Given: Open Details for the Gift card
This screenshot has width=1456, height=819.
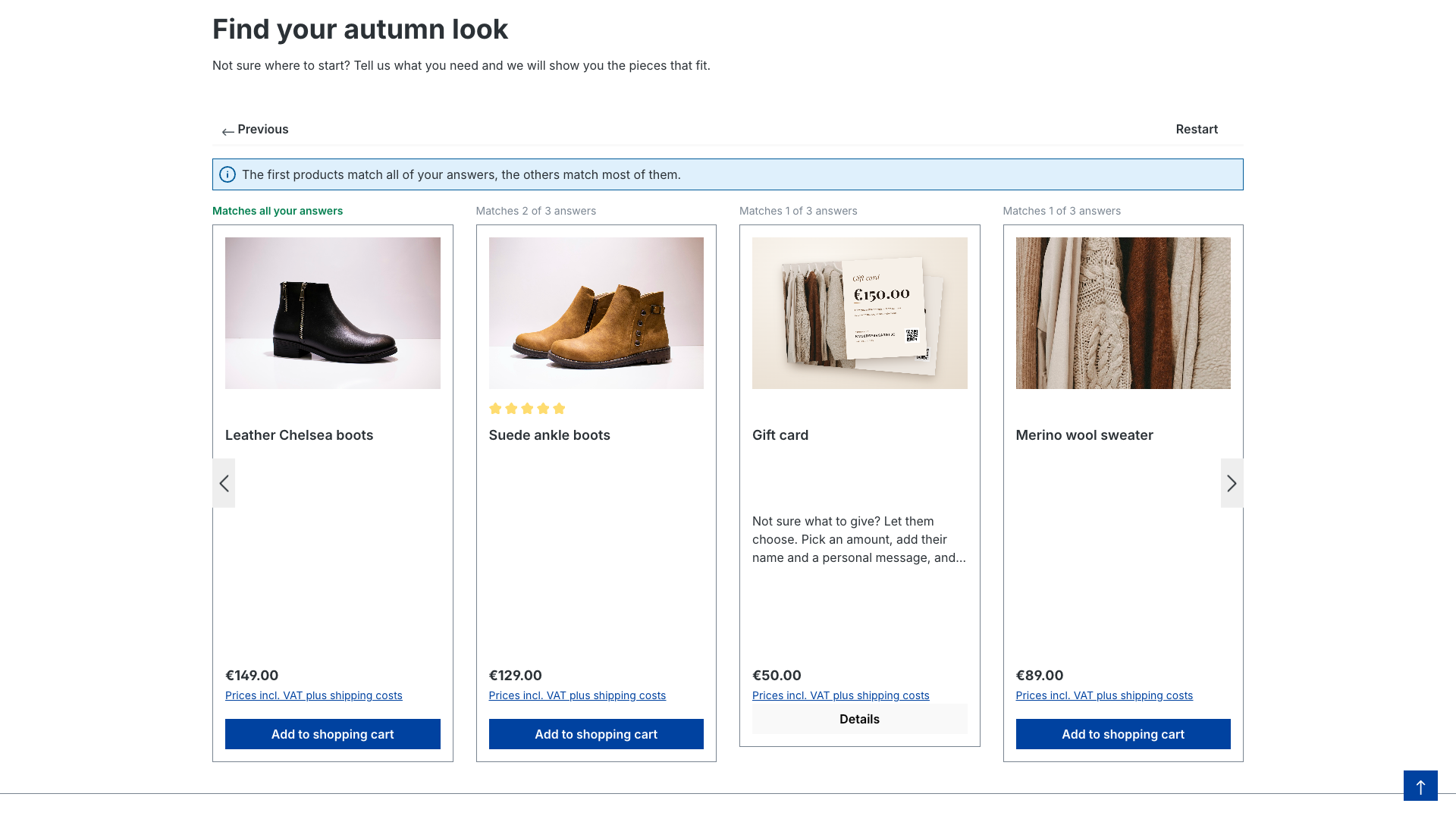Looking at the screenshot, I should click(859, 719).
